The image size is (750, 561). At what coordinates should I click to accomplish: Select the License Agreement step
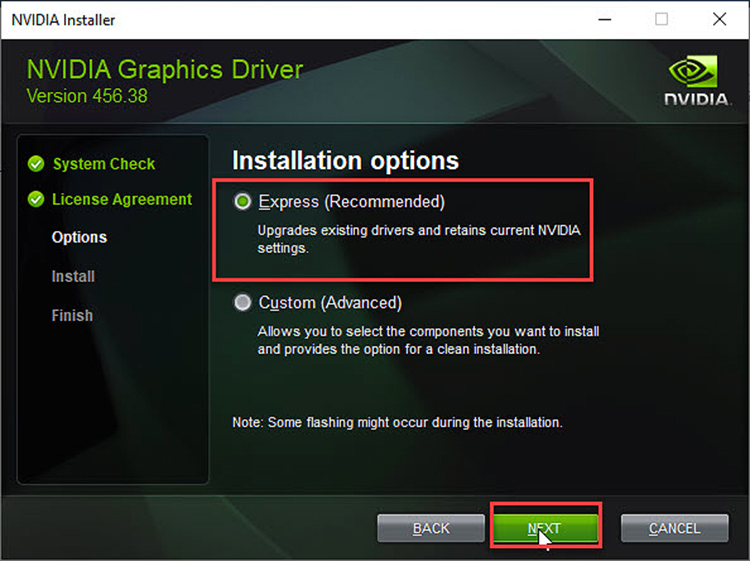(x=122, y=199)
